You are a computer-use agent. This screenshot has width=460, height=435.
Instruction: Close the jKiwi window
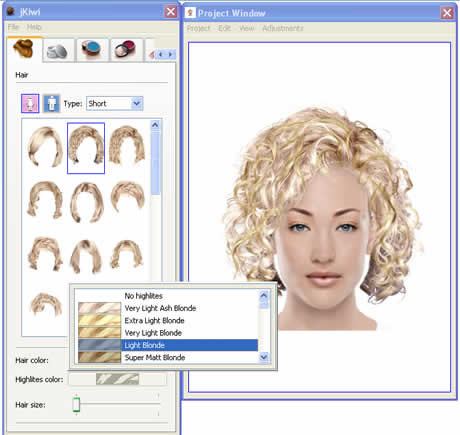coord(171,12)
